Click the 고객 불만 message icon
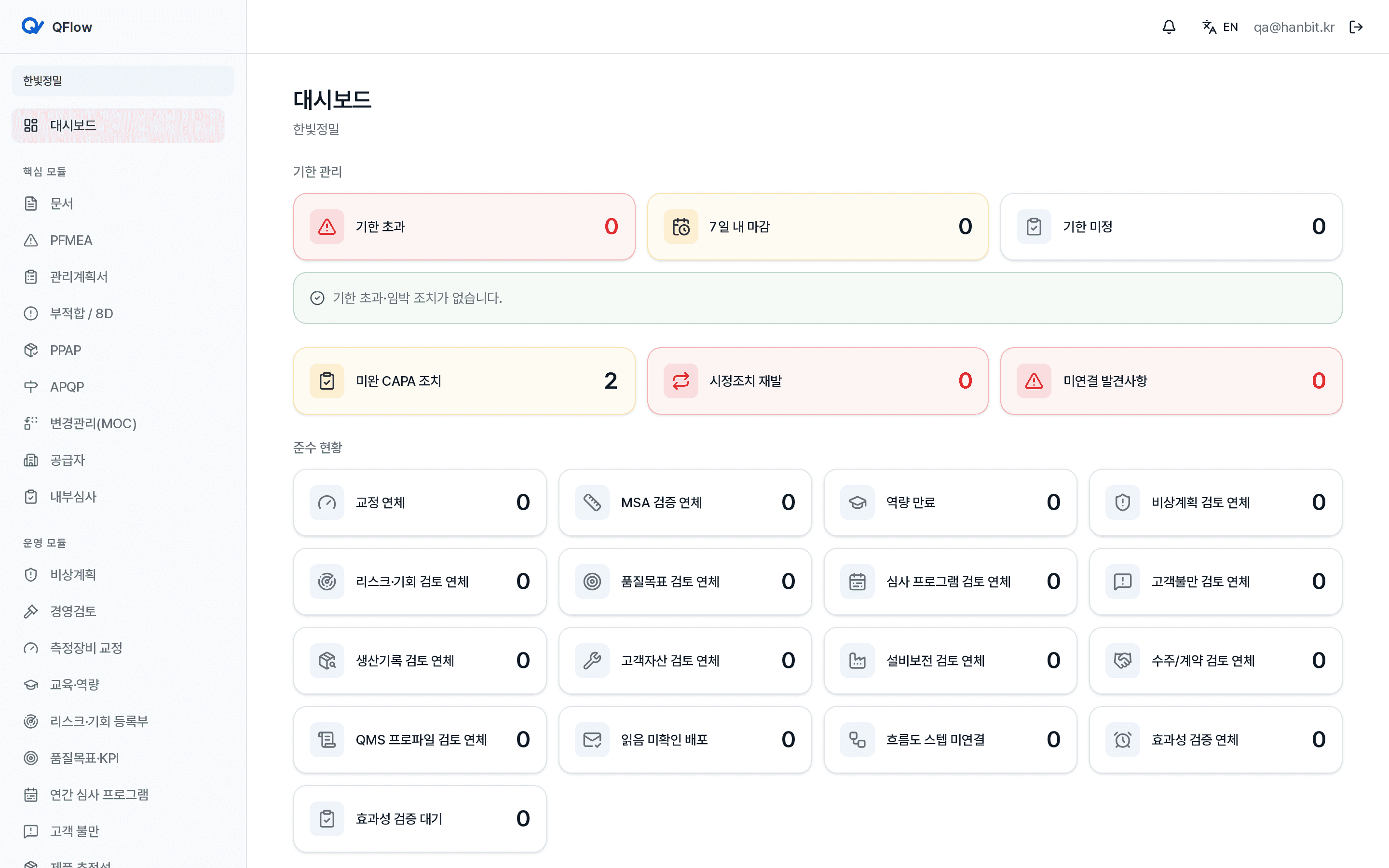 (31, 831)
